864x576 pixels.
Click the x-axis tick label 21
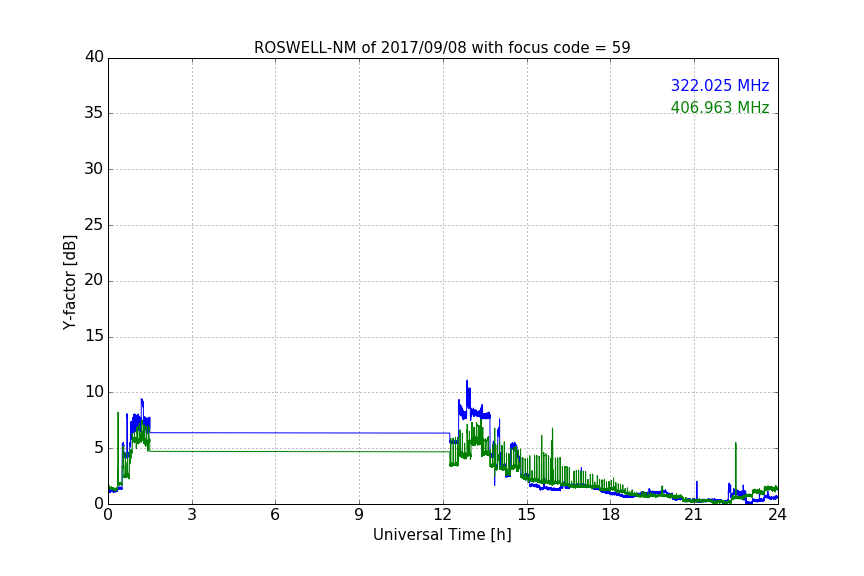(694, 515)
